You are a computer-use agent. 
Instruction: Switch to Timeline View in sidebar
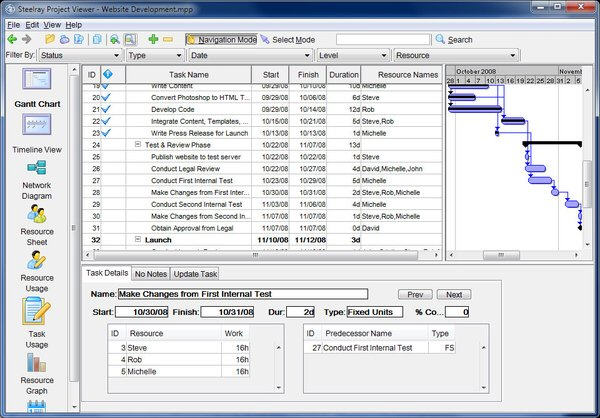click(x=37, y=126)
